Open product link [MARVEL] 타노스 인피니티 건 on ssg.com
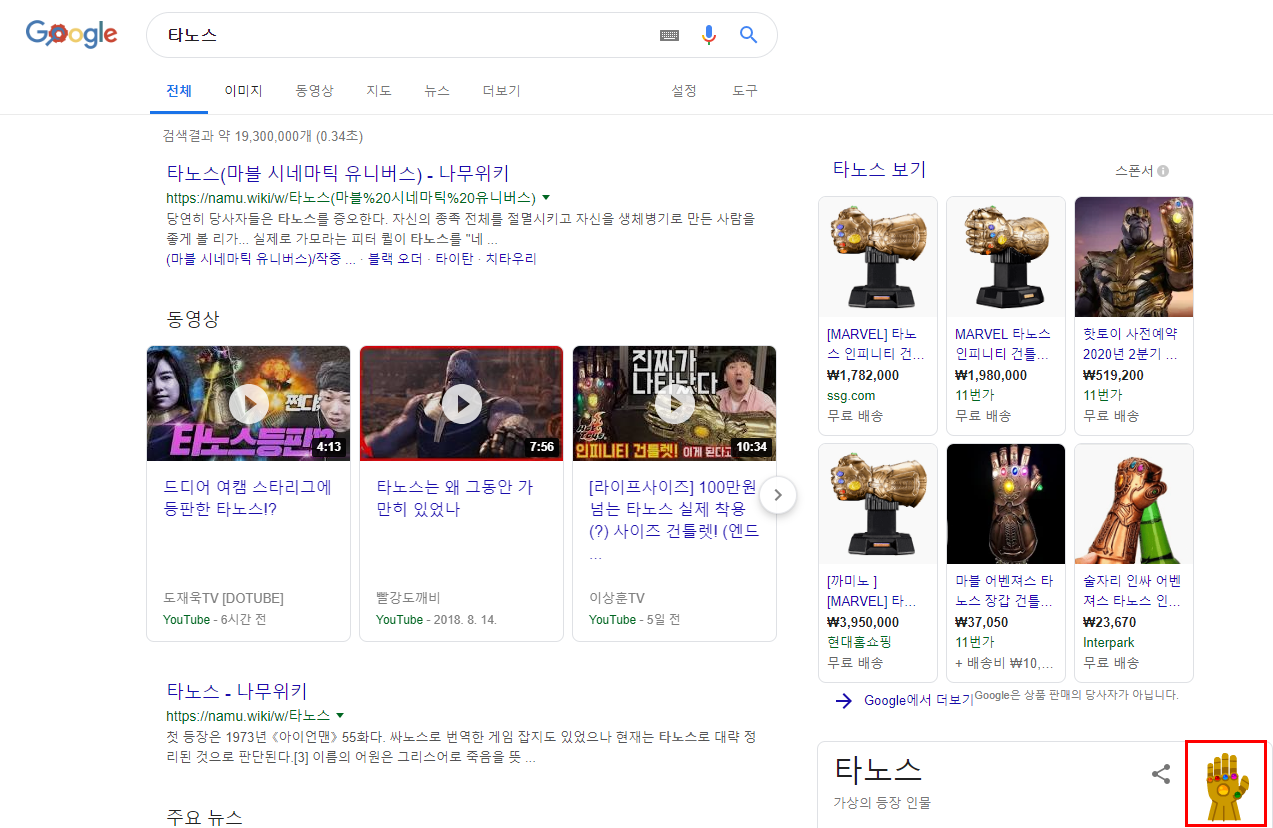This screenshot has width=1273, height=828. (x=876, y=344)
